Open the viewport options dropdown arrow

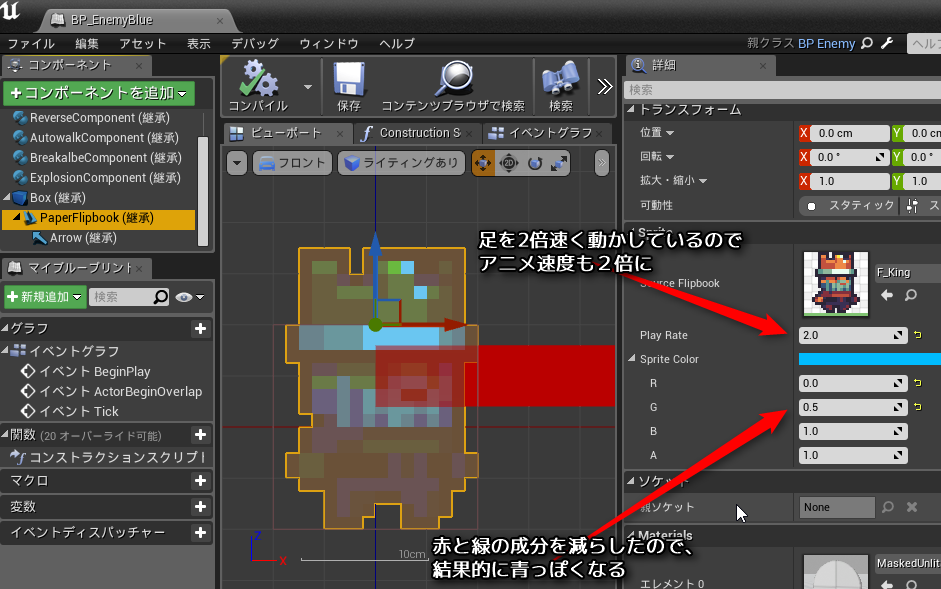[x=237, y=163]
